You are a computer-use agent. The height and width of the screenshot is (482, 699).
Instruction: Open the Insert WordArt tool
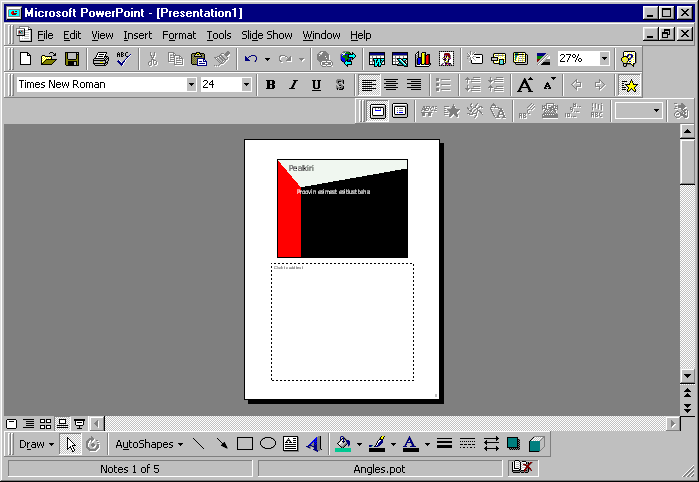tap(314, 444)
